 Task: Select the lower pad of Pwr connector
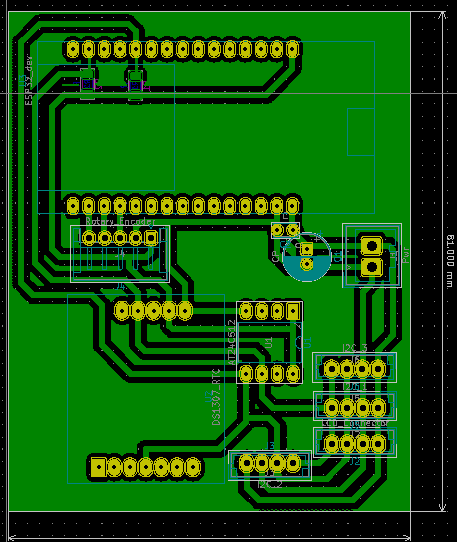click(x=372, y=267)
